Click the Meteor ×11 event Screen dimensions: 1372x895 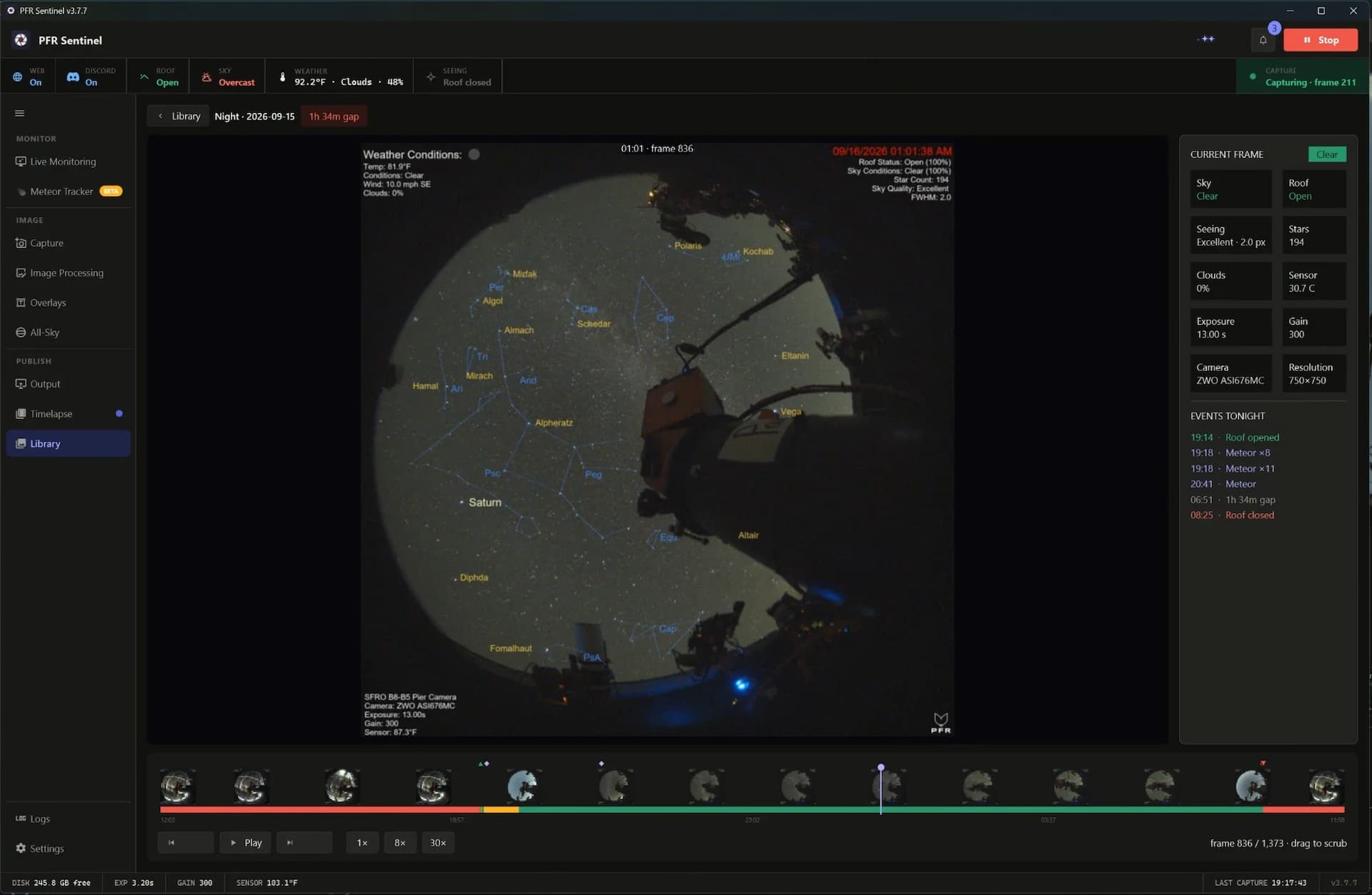coord(1233,469)
